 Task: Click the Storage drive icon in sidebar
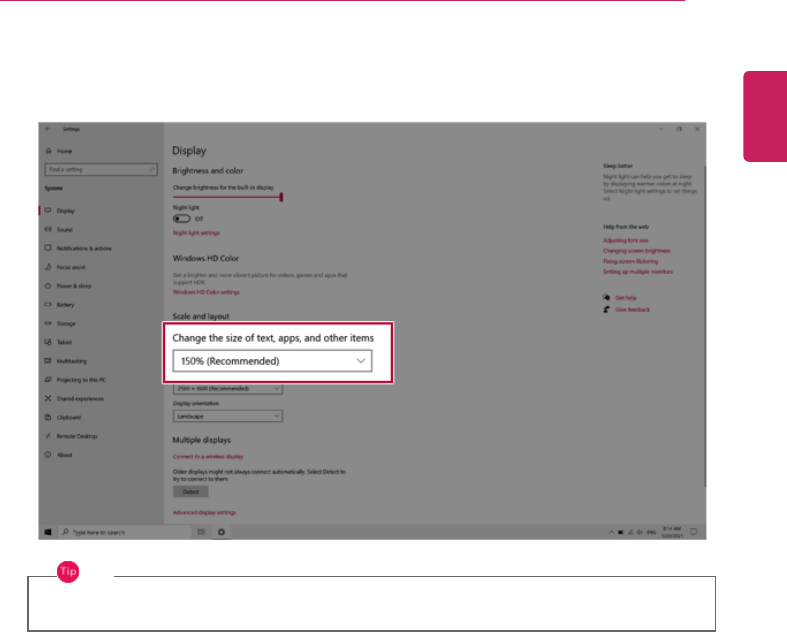[x=48, y=323]
